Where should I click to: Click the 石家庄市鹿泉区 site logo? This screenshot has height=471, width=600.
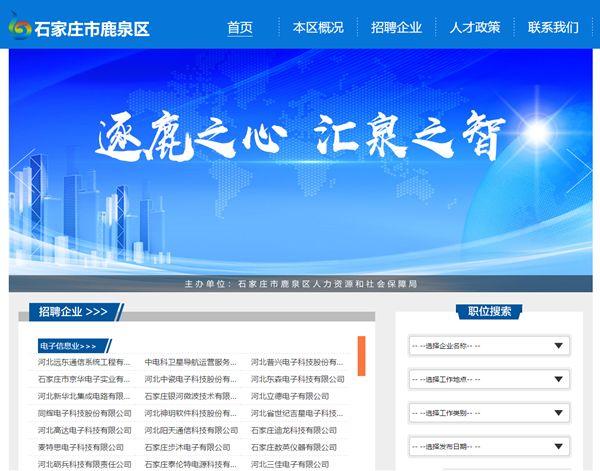coord(79,28)
